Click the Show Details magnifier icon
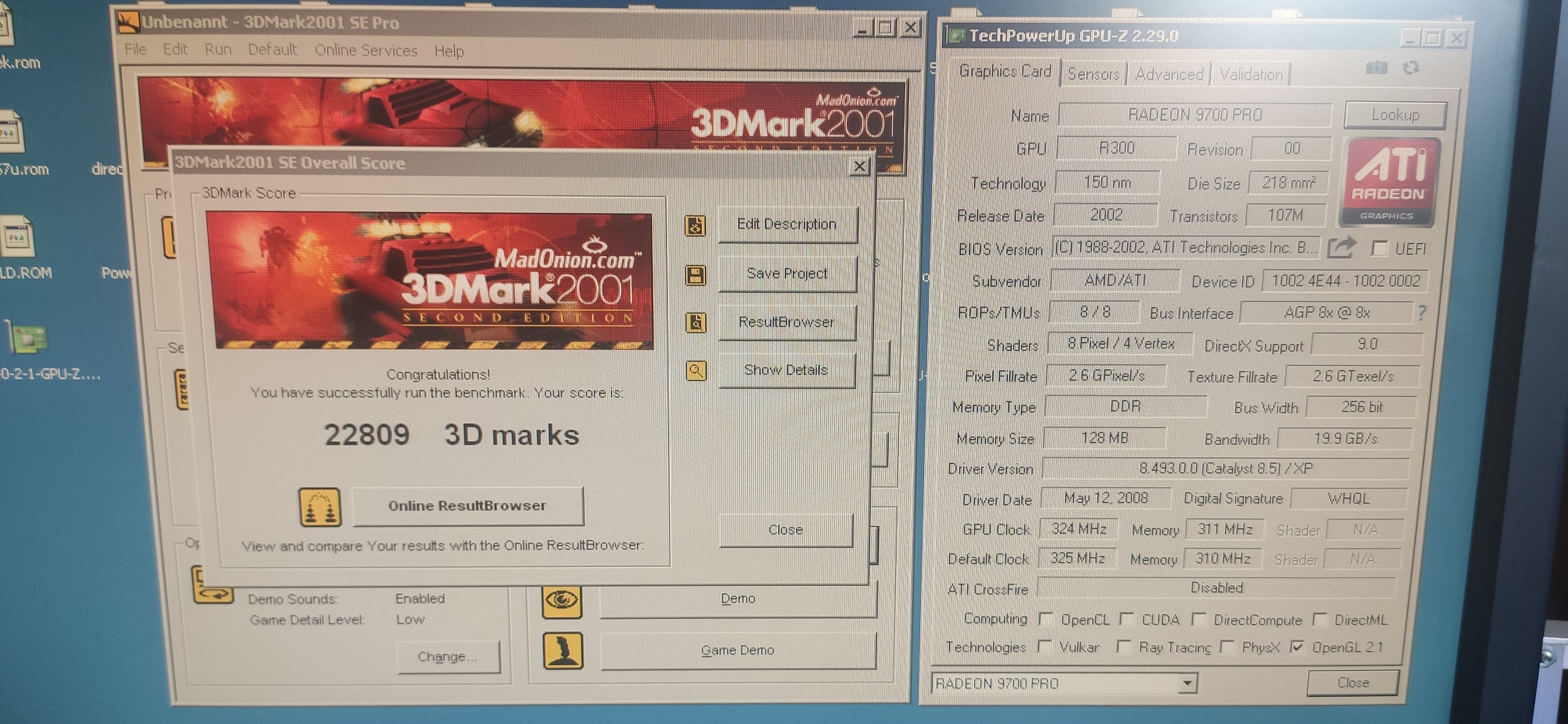 point(696,370)
